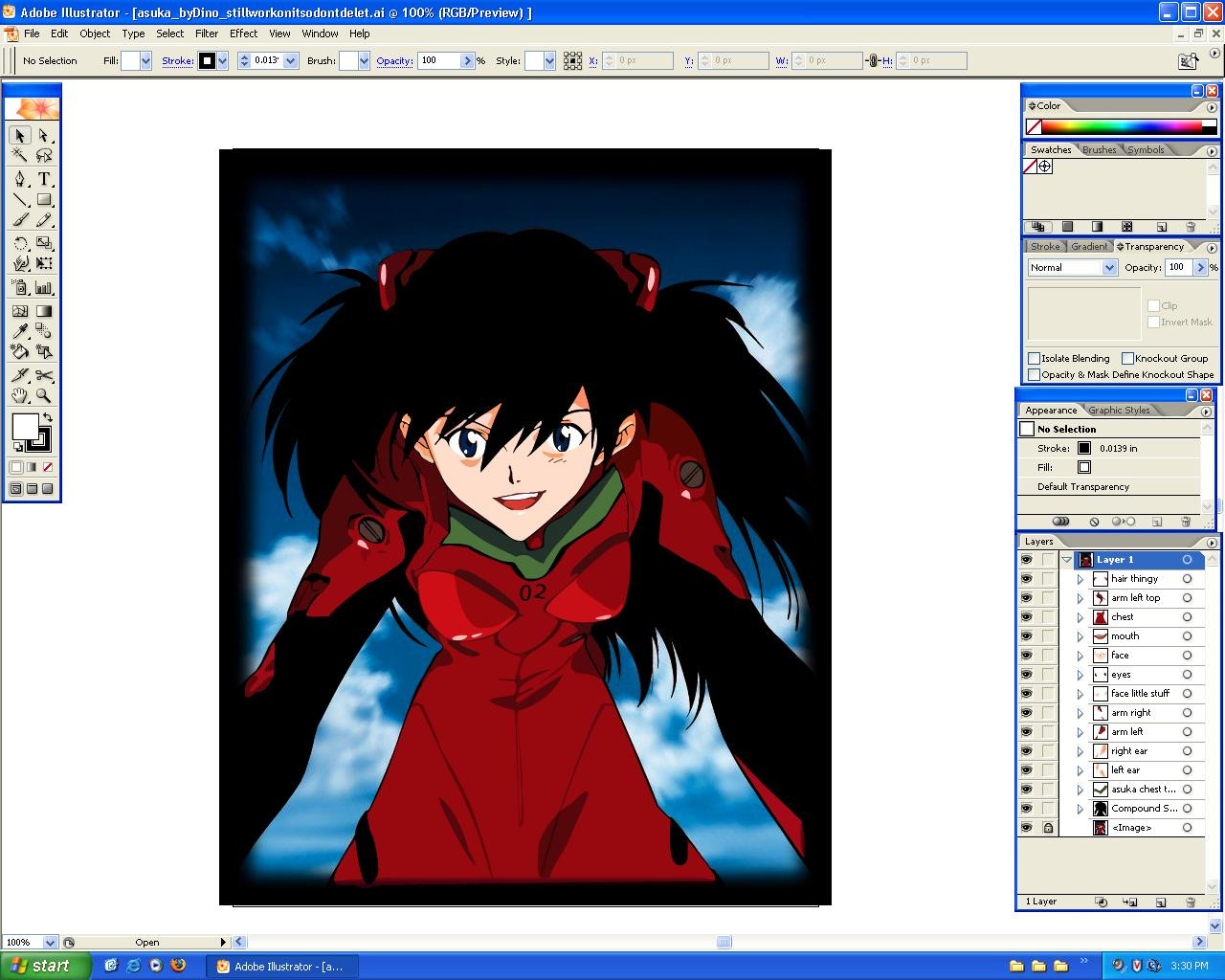The width and height of the screenshot is (1225, 980).
Task: Open the Windows start menu
Action: [x=45, y=966]
